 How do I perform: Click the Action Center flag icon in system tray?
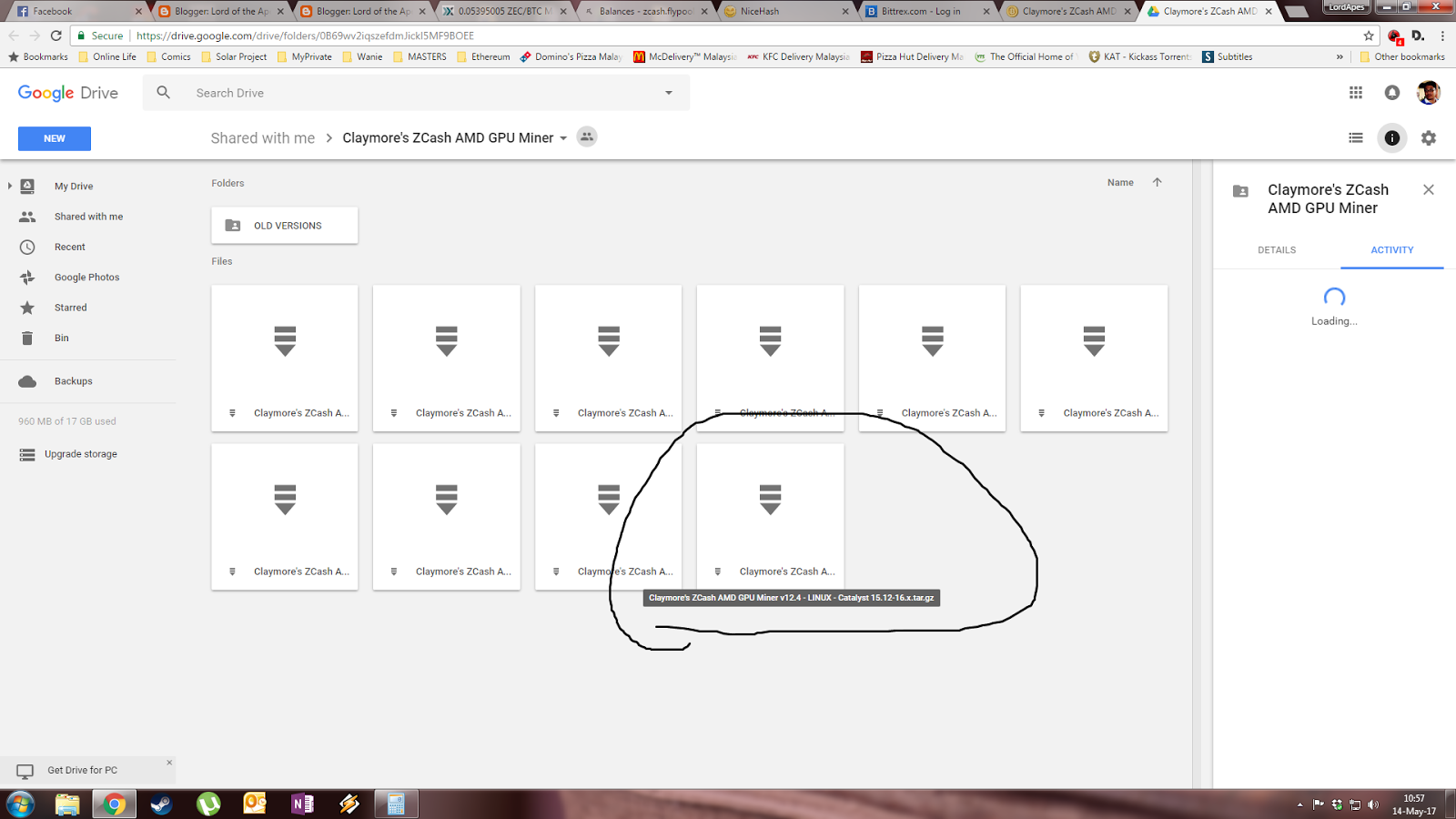coord(1319,804)
